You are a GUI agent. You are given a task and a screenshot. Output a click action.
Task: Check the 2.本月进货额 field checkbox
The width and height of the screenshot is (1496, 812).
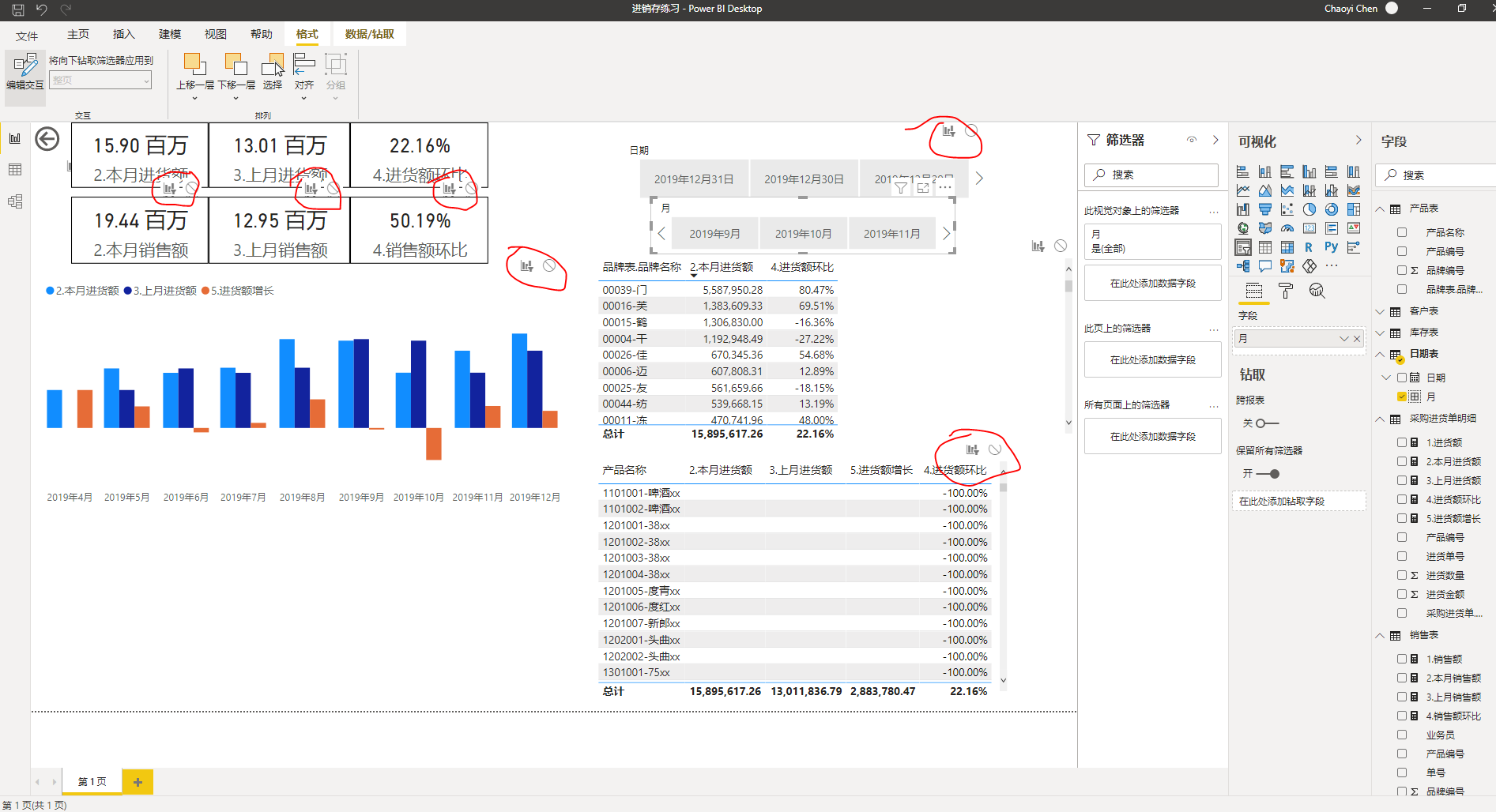pos(1402,461)
